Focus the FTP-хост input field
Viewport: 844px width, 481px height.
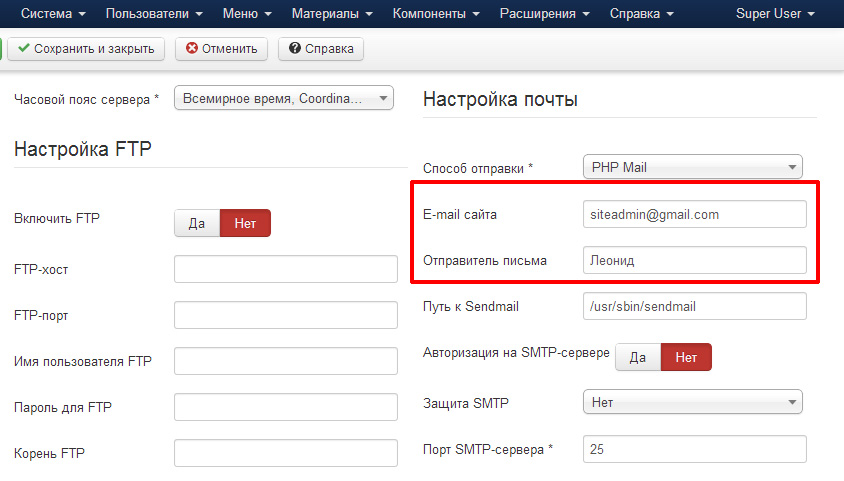point(286,269)
